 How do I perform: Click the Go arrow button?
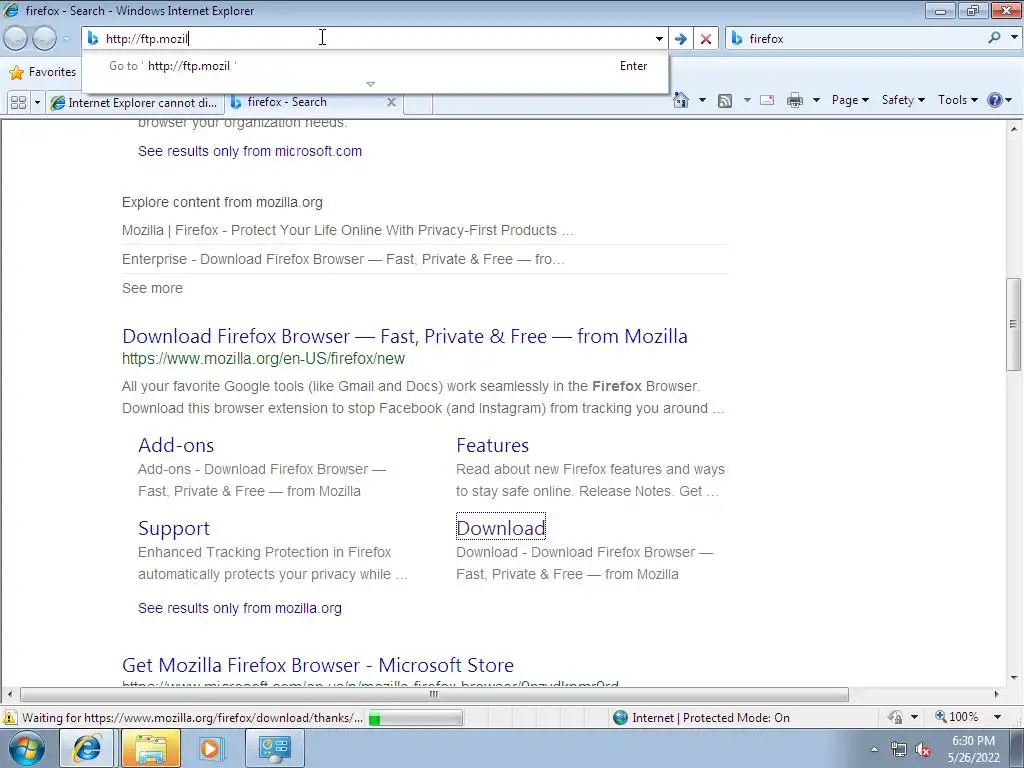click(x=680, y=39)
